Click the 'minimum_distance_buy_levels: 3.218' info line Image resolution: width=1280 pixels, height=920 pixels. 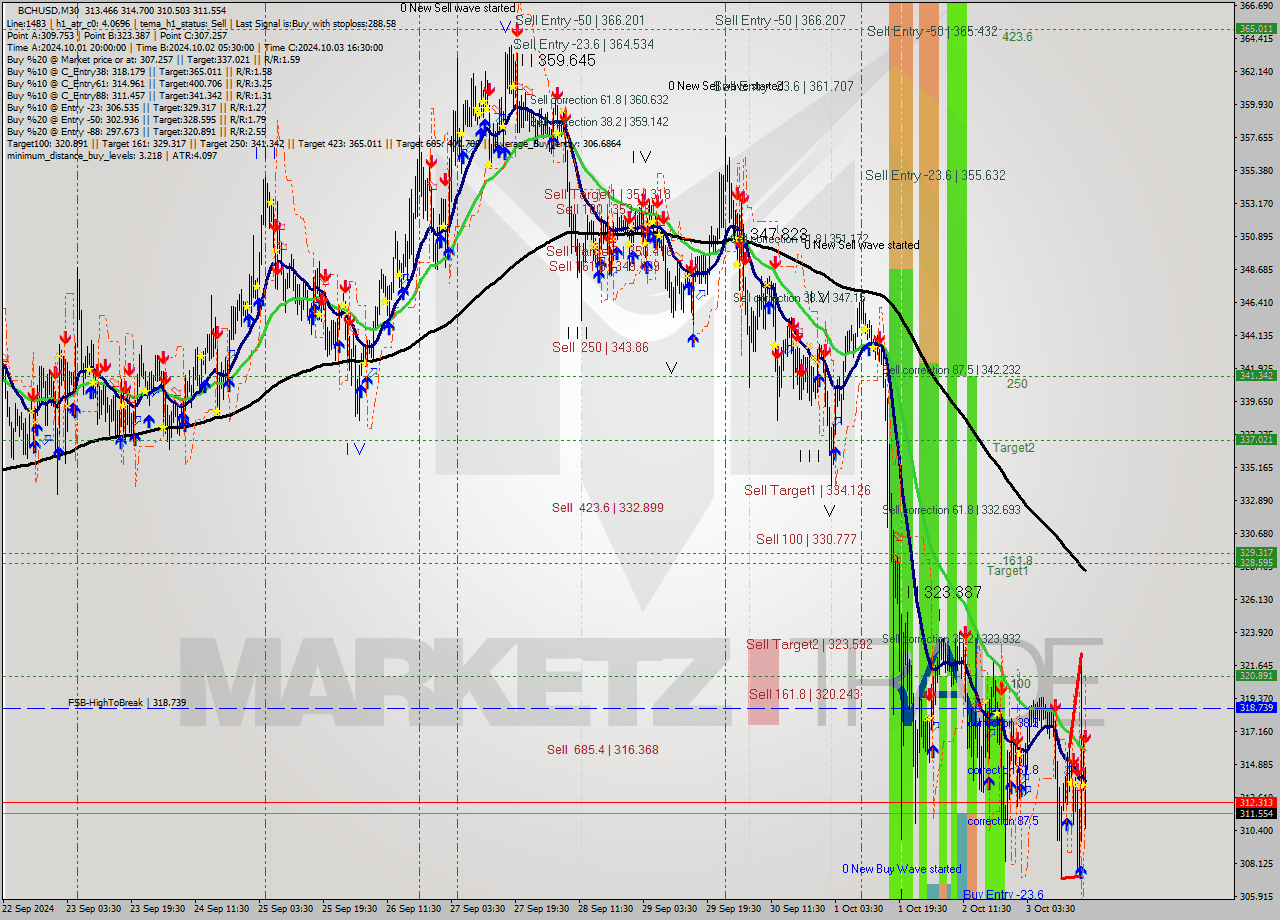112,155
